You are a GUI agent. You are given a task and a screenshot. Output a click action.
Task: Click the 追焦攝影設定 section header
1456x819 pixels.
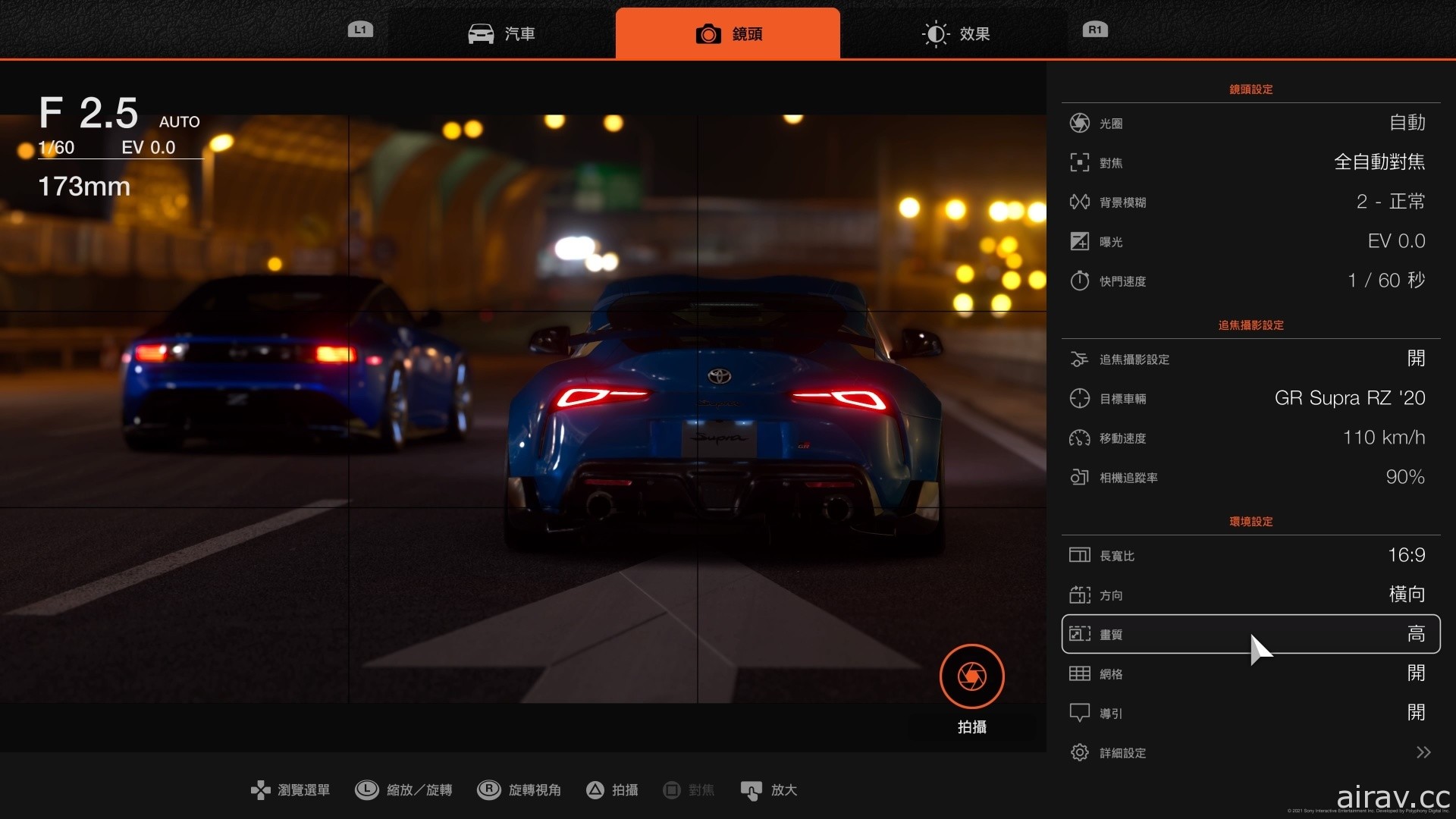pyautogui.click(x=1250, y=325)
